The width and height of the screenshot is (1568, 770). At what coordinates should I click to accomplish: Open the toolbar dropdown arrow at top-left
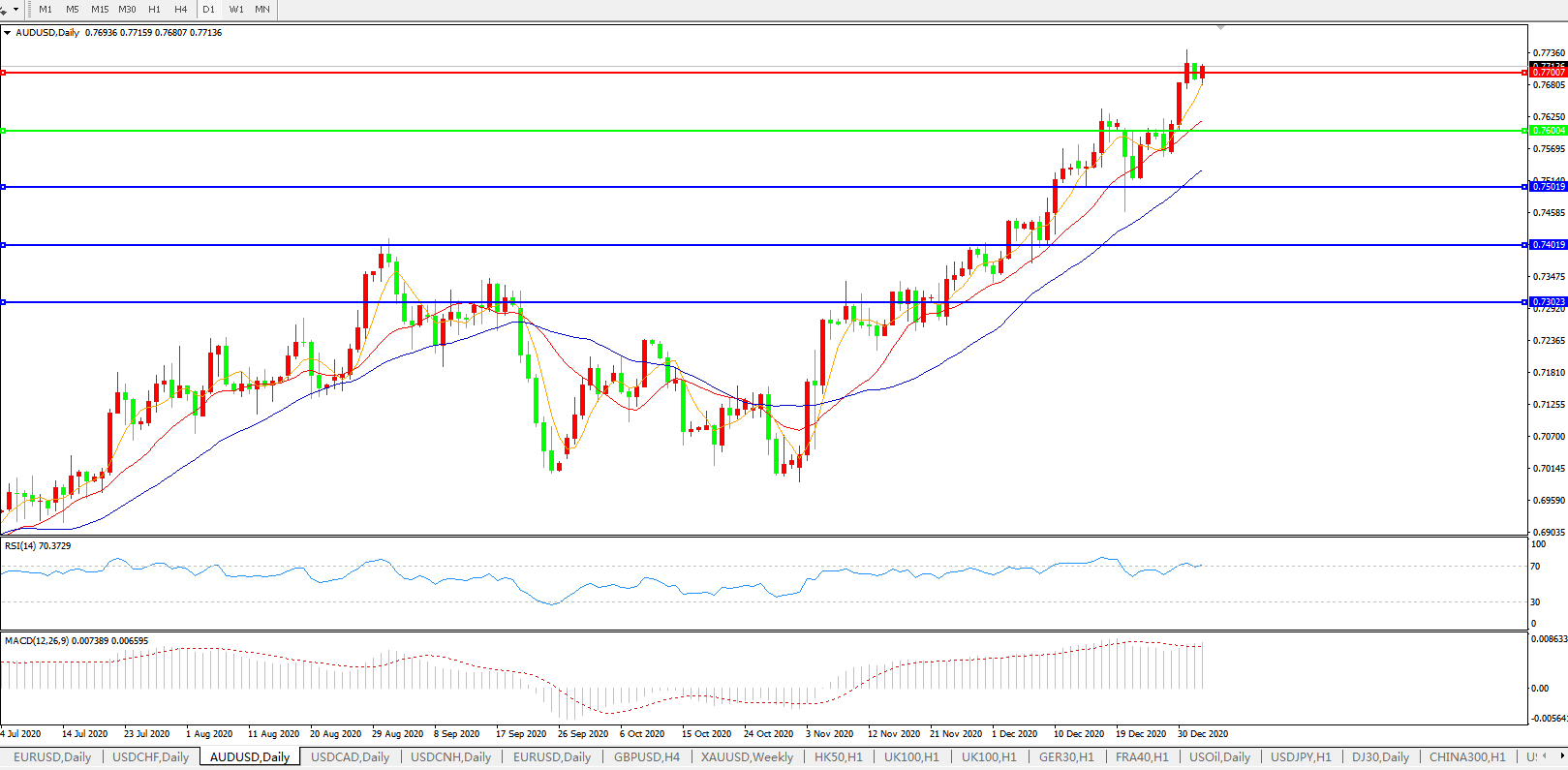(15, 9)
